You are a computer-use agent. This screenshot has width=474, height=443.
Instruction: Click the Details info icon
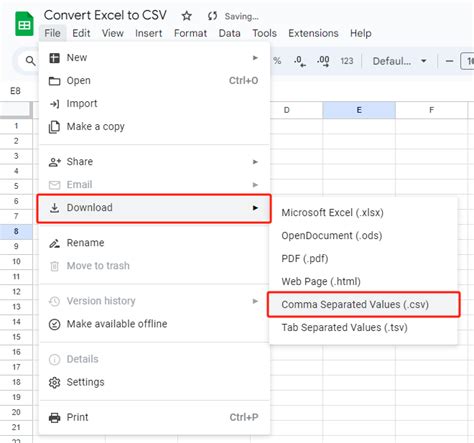pyautogui.click(x=54, y=360)
